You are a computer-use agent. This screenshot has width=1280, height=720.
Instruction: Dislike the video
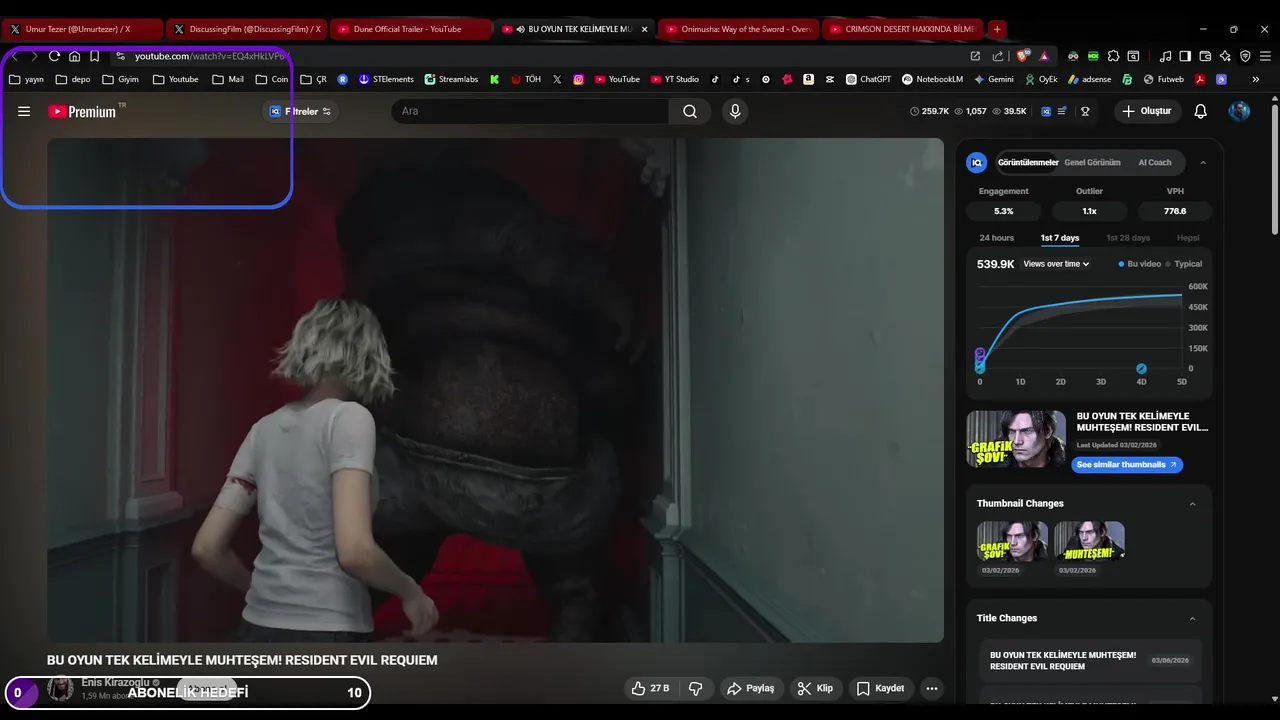click(695, 688)
